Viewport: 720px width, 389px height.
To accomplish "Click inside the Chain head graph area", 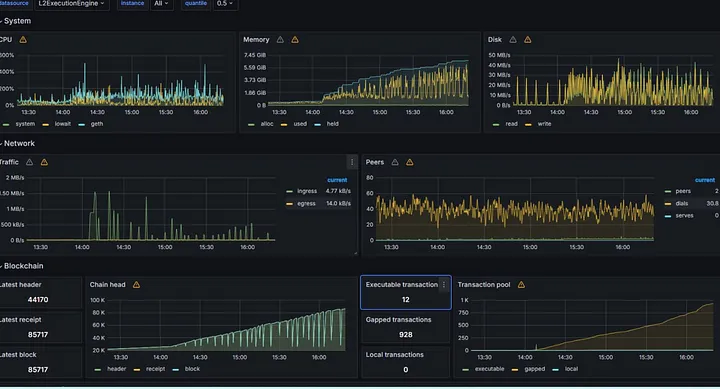I will click(226, 325).
